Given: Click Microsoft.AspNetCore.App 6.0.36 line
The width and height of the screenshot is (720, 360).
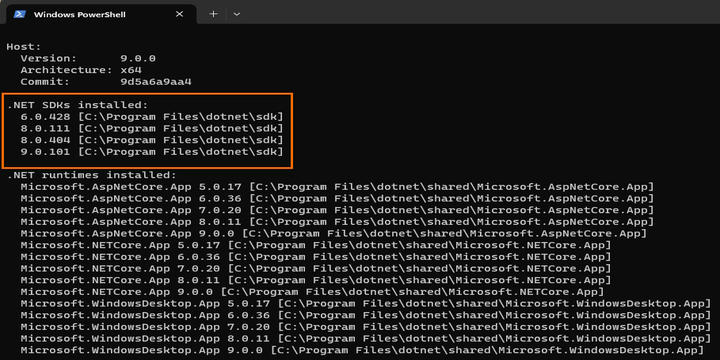Looking at the screenshot, I should [337, 199].
